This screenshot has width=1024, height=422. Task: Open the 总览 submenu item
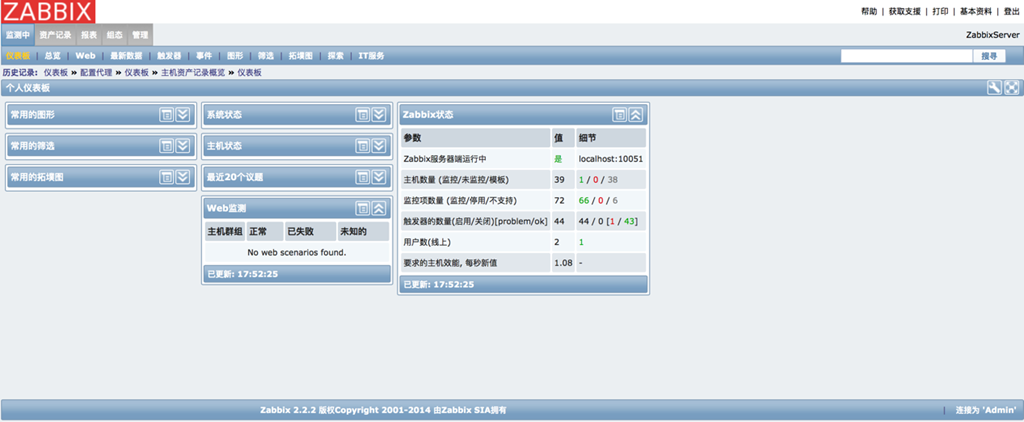coord(53,56)
